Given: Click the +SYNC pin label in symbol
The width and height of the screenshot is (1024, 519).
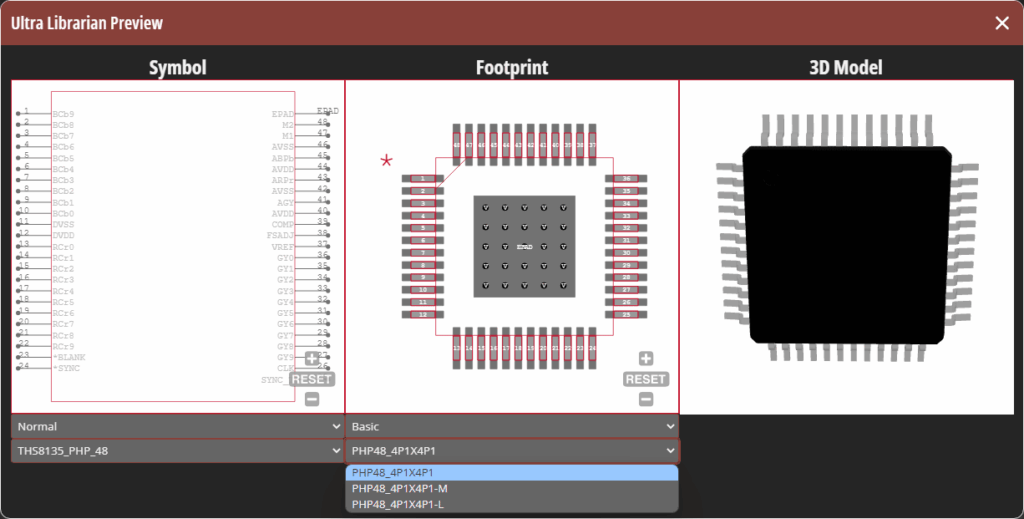Looking at the screenshot, I should [67, 369].
